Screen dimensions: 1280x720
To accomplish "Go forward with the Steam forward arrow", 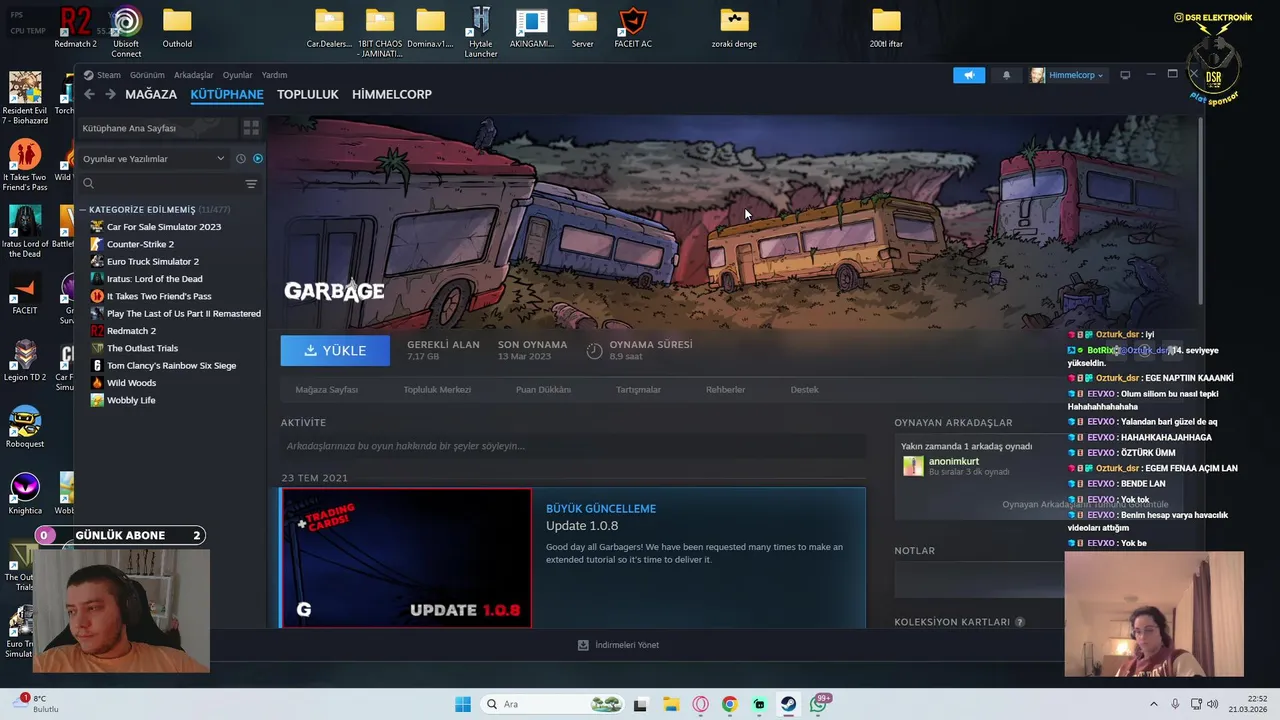I will tap(110, 94).
